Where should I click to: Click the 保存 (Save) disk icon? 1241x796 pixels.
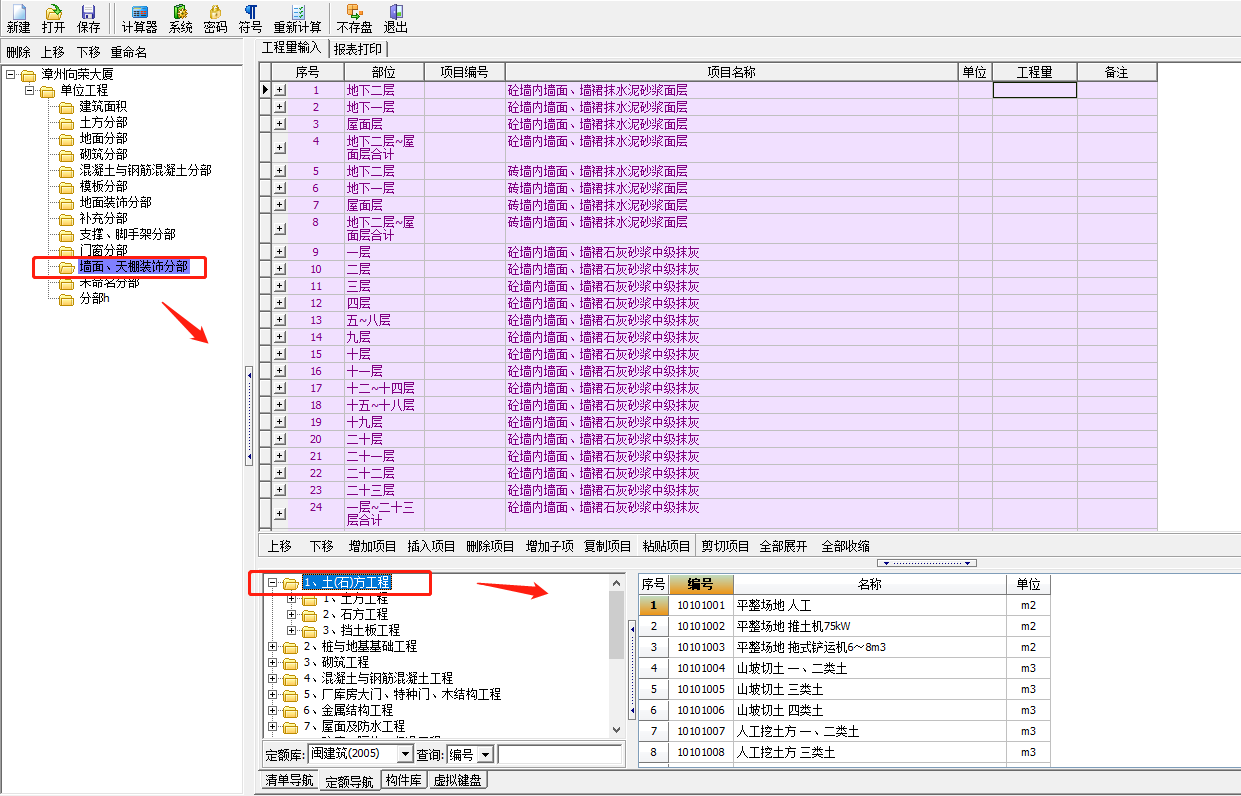(88, 12)
